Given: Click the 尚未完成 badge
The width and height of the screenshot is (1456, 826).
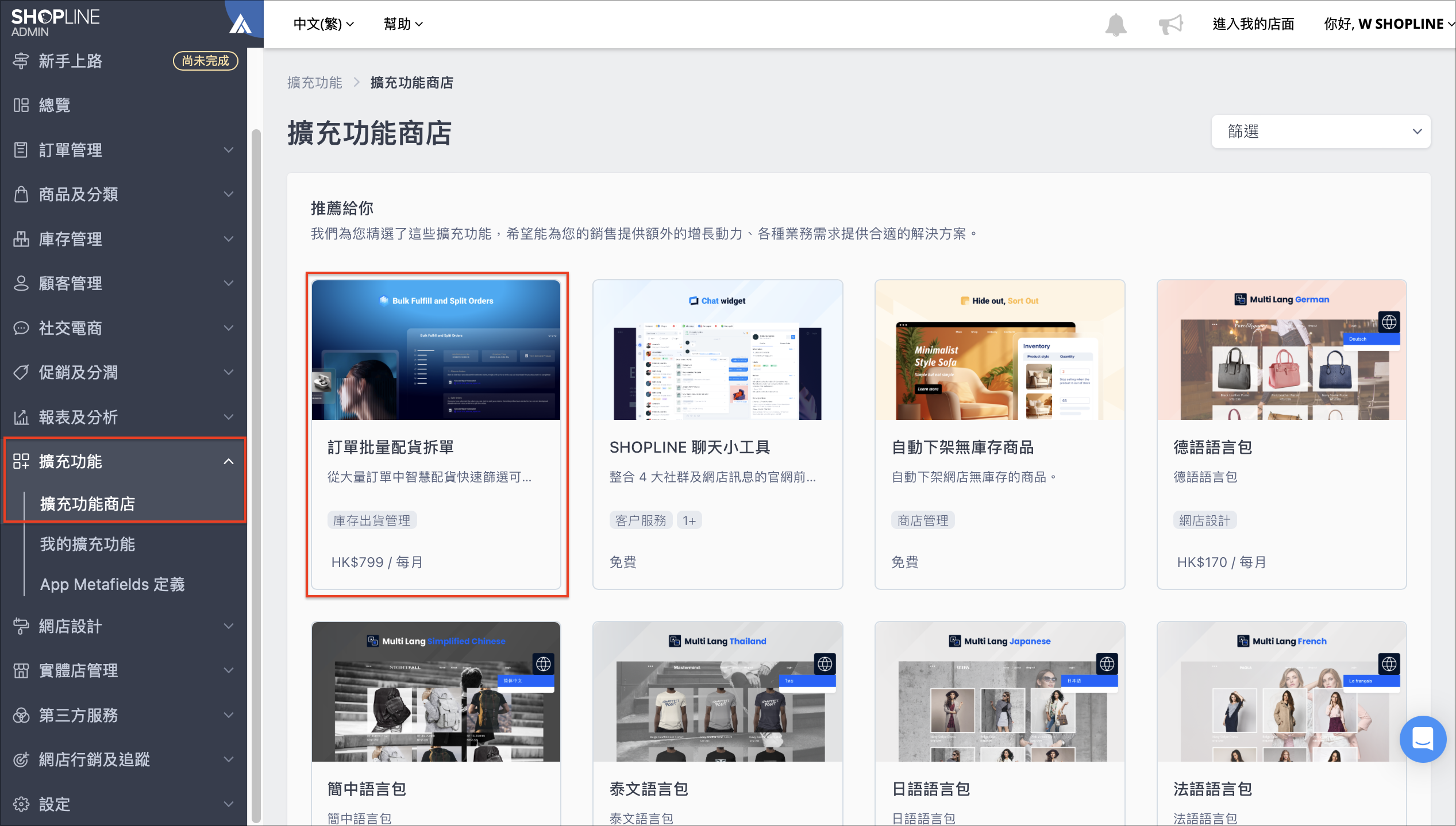Looking at the screenshot, I should pyautogui.click(x=206, y=61).
